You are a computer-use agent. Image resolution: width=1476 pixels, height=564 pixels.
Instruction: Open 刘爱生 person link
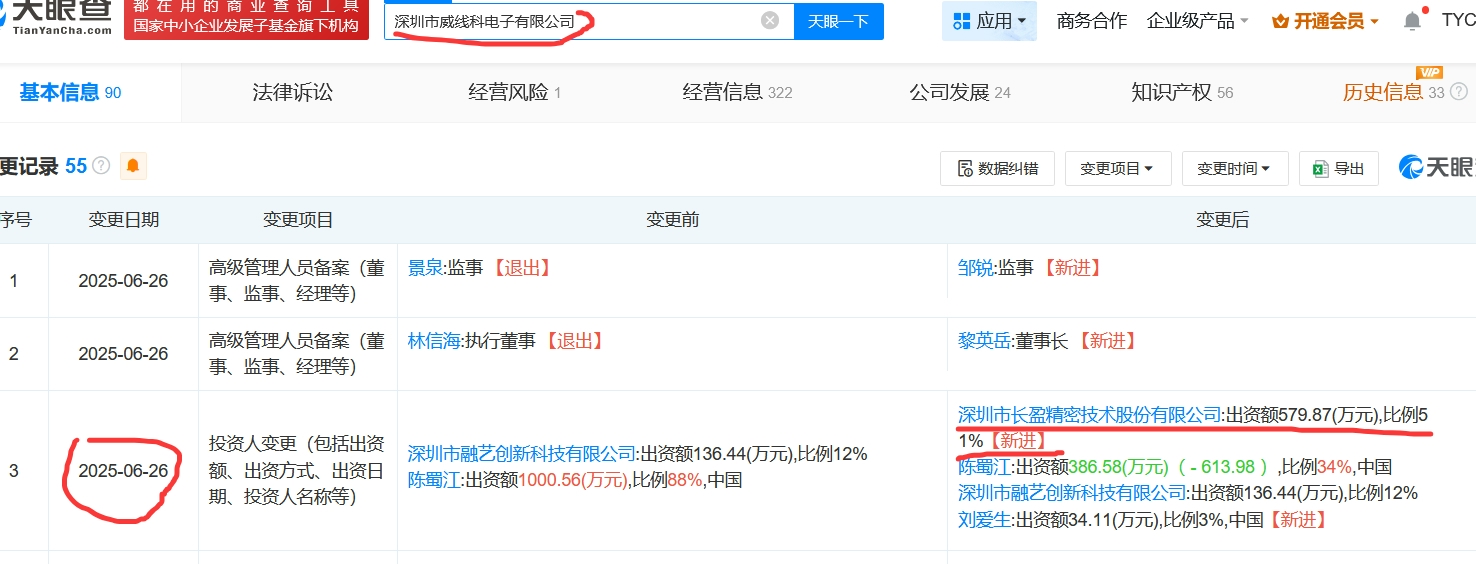[x=984, y=519]
